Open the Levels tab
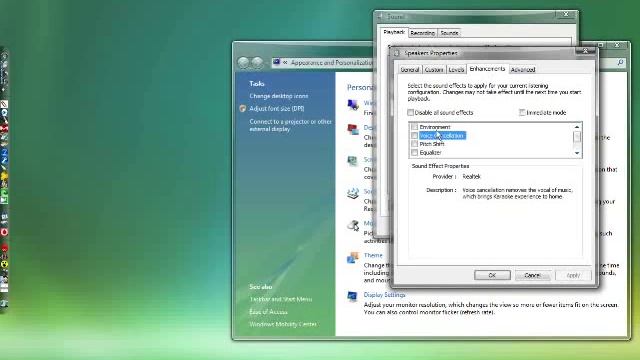The width and height of the screenshot is (640, 360). click(x=456, y=70)
